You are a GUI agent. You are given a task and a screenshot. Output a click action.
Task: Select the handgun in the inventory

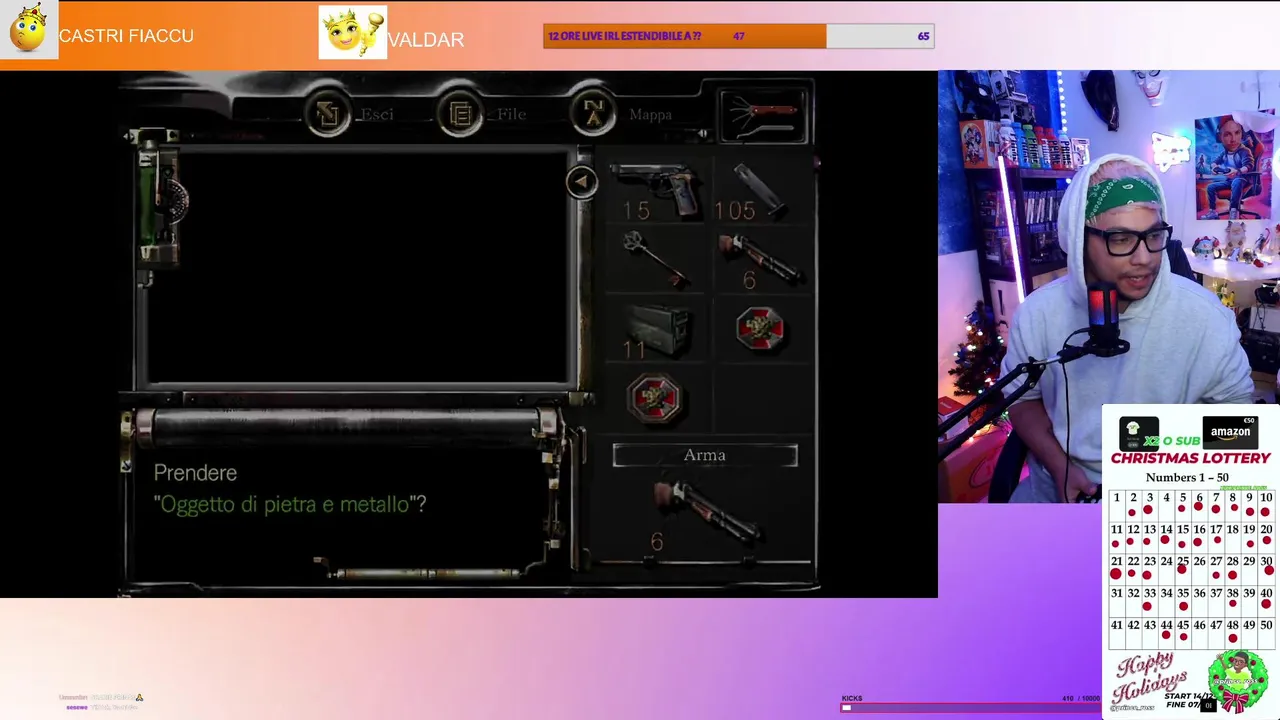pos(656,188)
